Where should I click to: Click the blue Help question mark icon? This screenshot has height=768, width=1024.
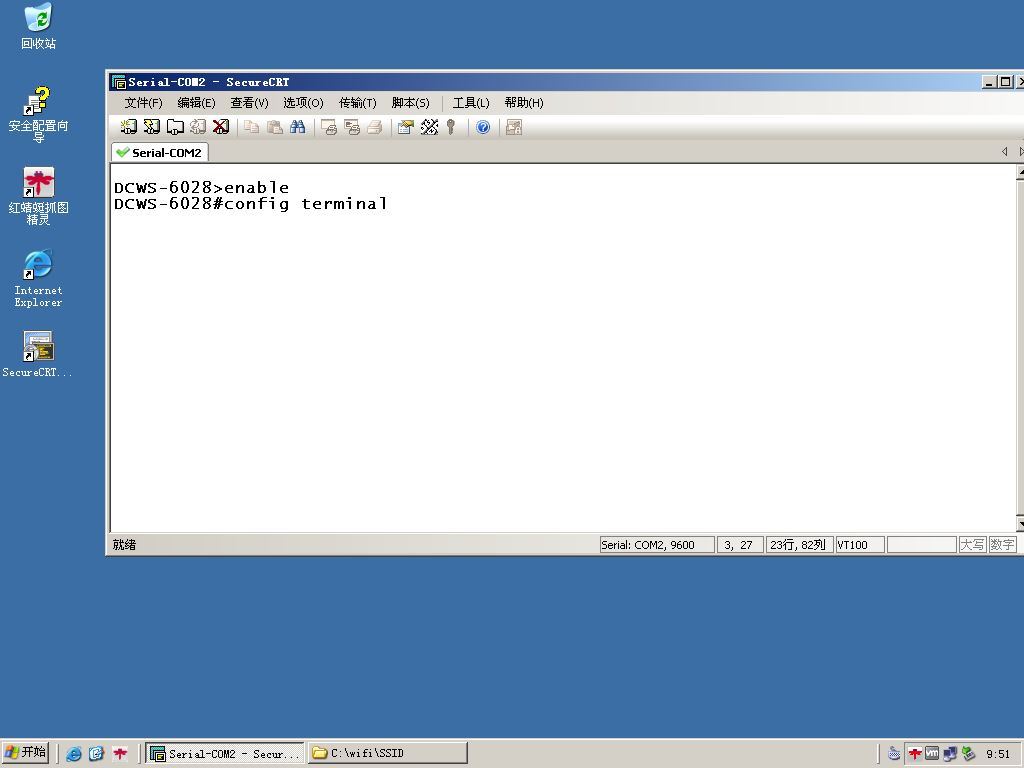483,127
